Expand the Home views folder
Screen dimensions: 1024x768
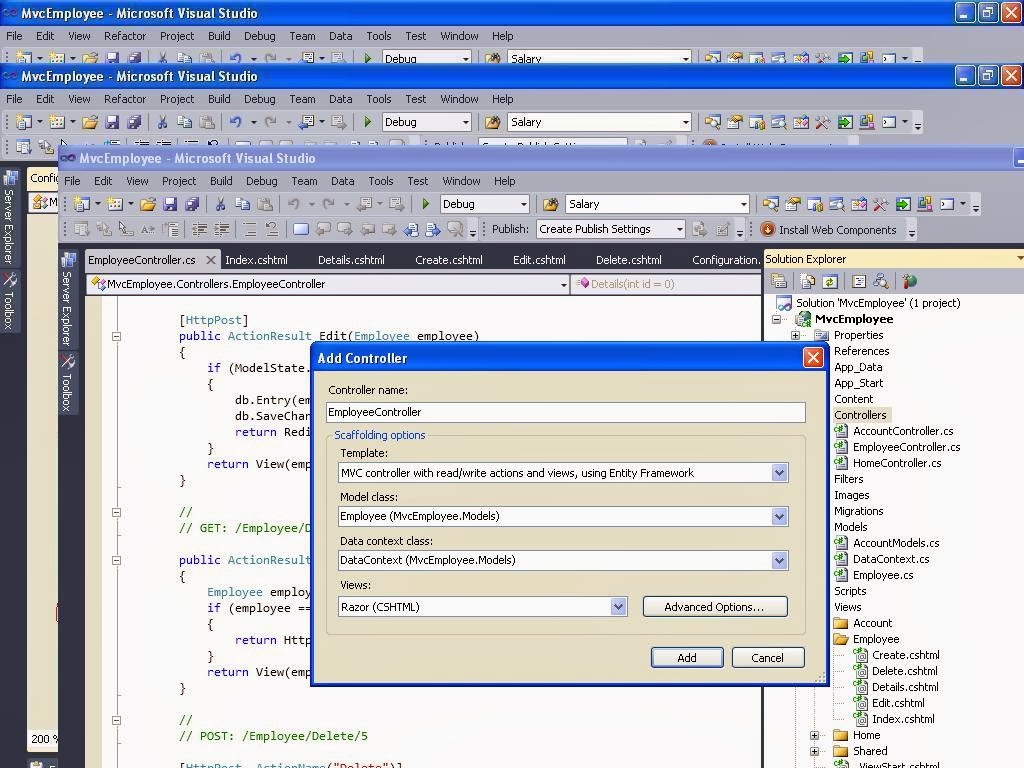[814, 735]
